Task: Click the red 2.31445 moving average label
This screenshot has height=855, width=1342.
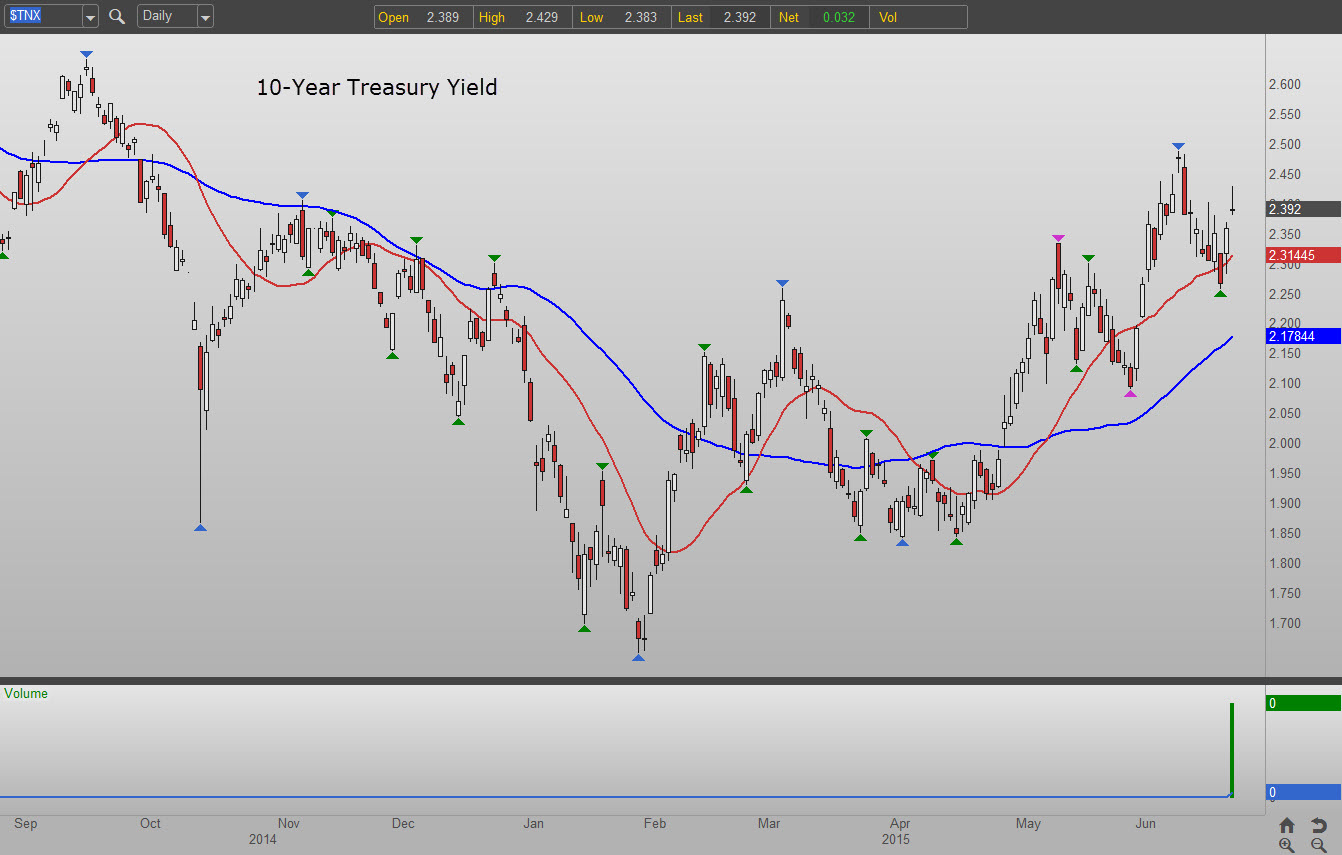Action: (1302, 256)
